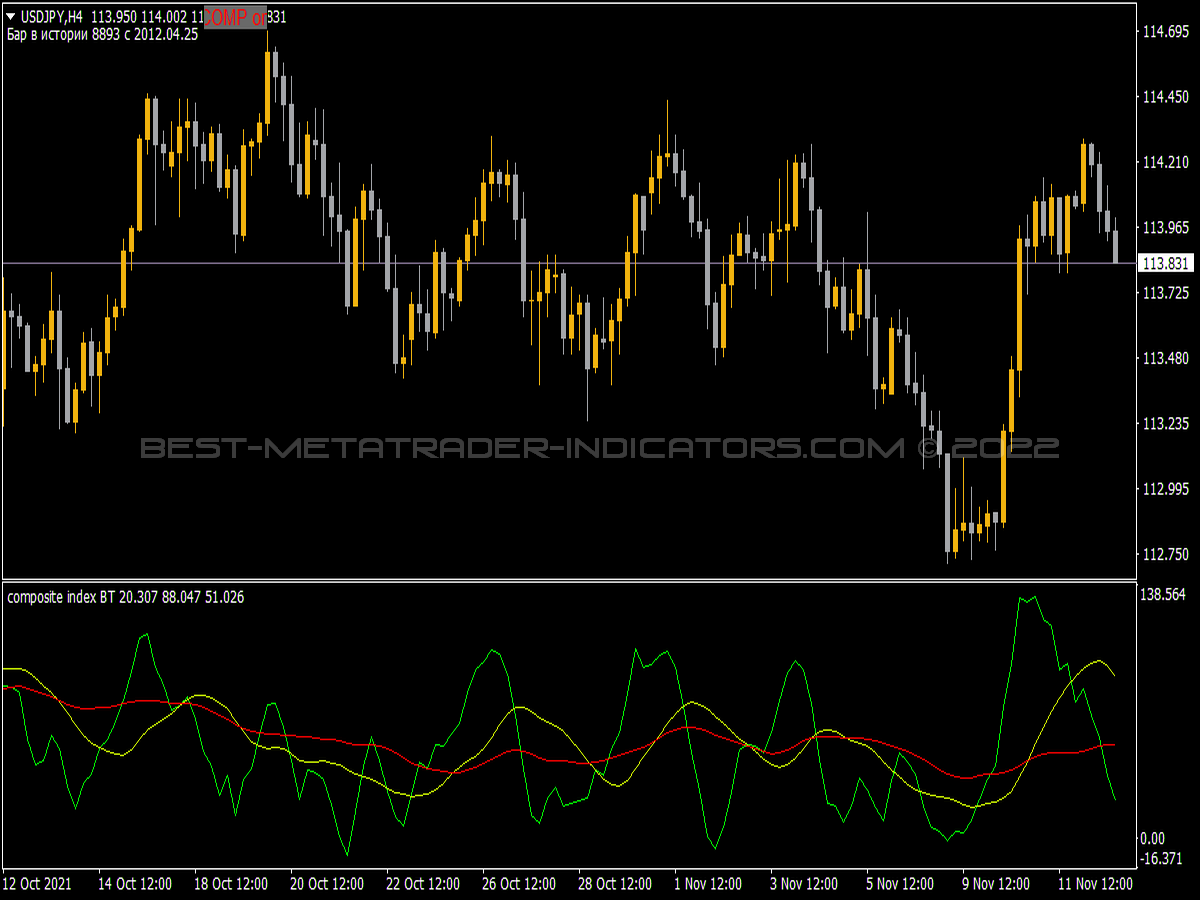Screen dimensions: 1200x900
Task: Click the 'composite index BT' indicator label
Action: [61, 597]
